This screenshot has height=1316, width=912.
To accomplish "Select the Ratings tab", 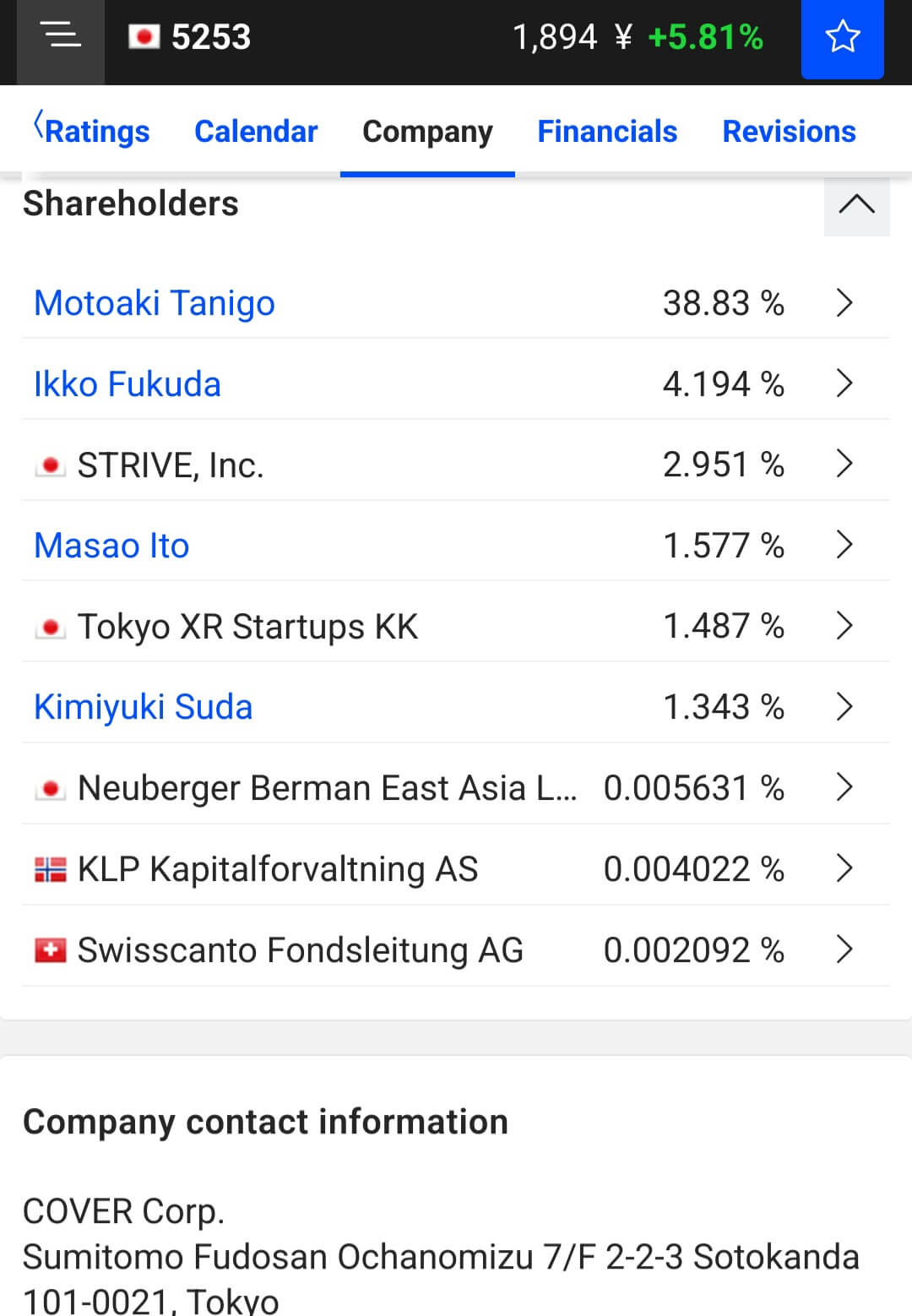I will click(x=97, y=131).
